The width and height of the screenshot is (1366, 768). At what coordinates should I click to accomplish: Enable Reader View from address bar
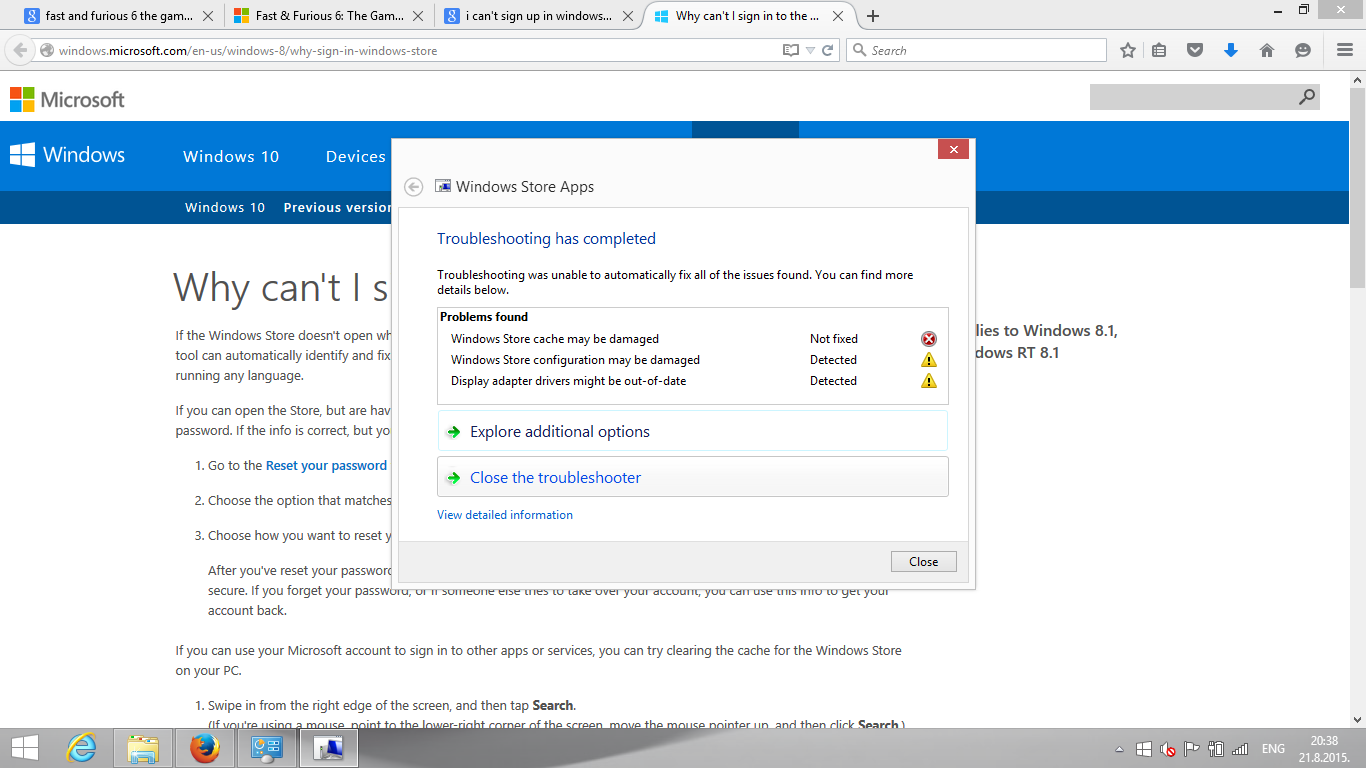791,50
